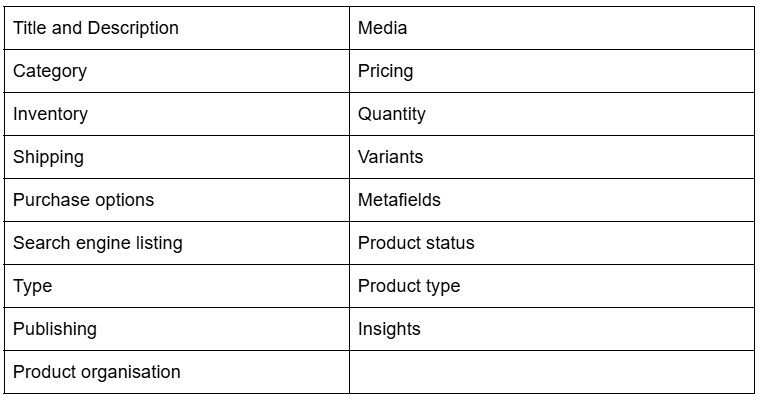Select the Metafields cell

(552, 200)
